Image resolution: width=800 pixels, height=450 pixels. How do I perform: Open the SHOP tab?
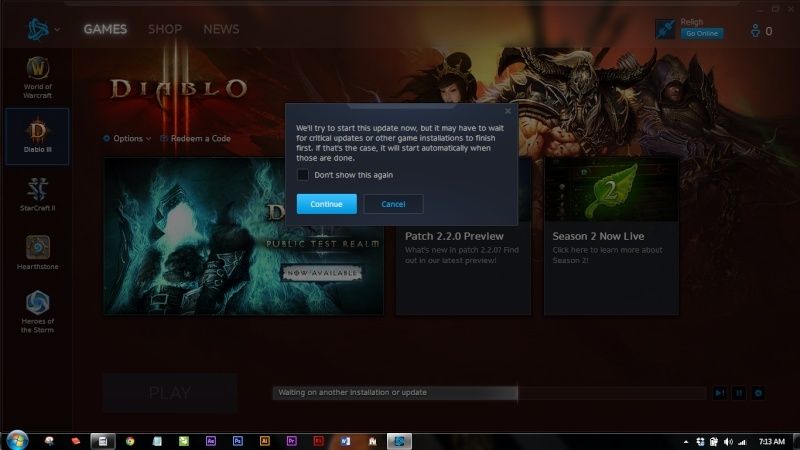coord(165,29)
